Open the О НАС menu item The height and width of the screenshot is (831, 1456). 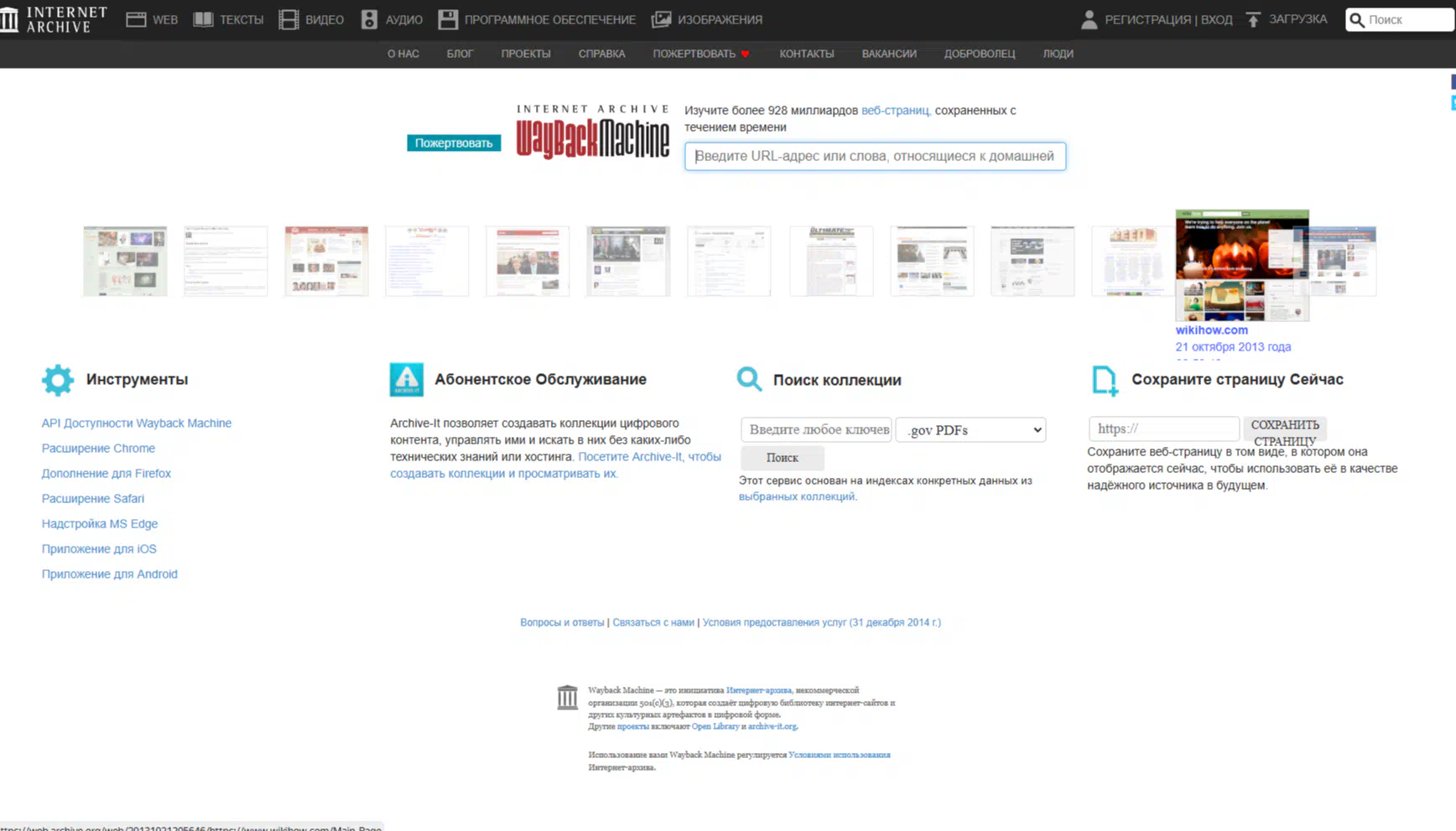[403, 54]
